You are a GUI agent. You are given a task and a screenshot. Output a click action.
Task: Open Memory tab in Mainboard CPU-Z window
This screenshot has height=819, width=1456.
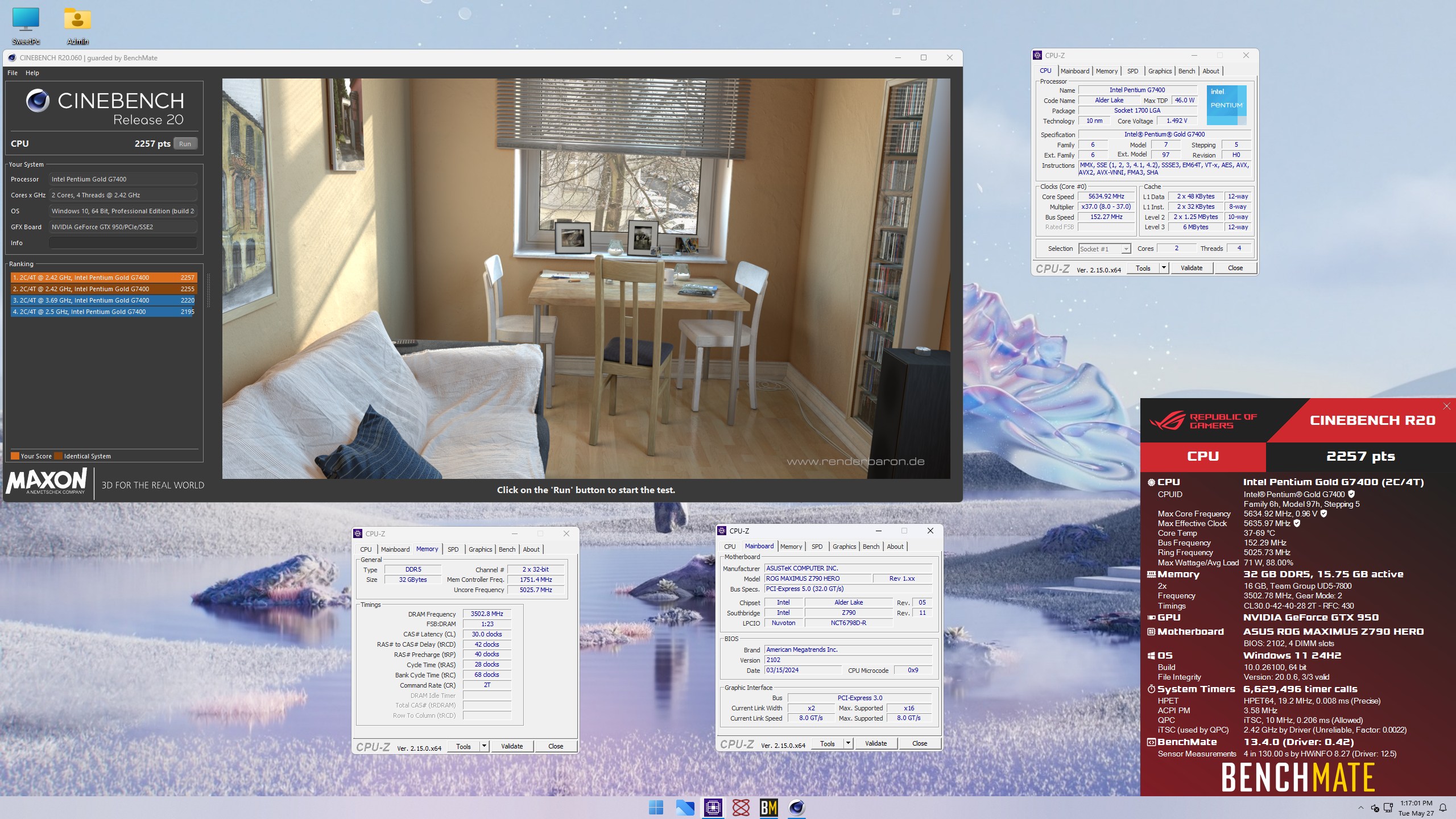[x=791, y=547]
